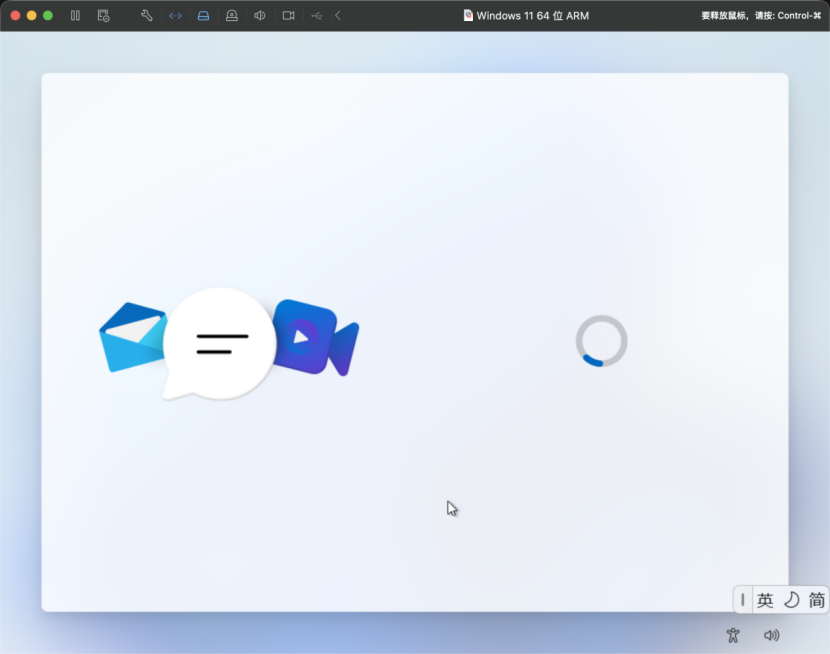Switch input mode via 英 indicator

click(765, 600)
